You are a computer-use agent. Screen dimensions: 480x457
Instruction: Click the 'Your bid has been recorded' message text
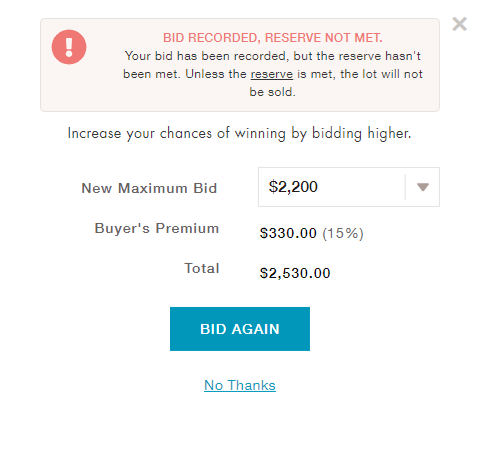[x=273, y=74]
